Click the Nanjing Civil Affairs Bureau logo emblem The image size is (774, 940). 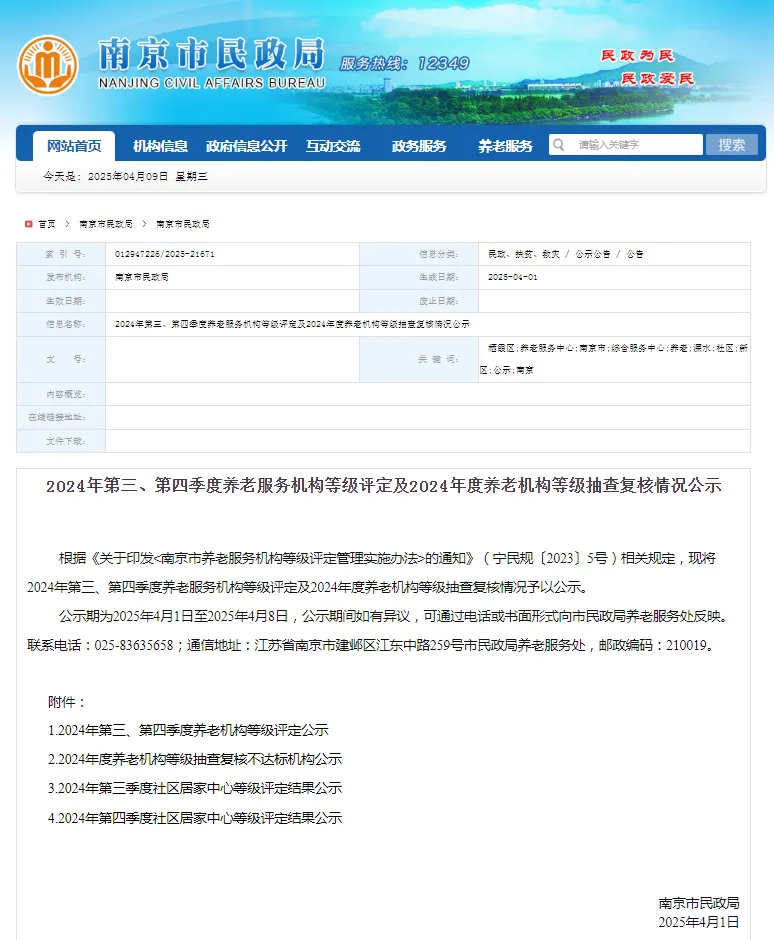click(46, 65)
